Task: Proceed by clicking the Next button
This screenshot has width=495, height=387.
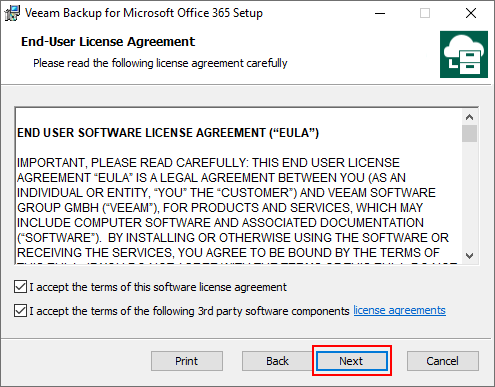Action: tap(352, 361)
